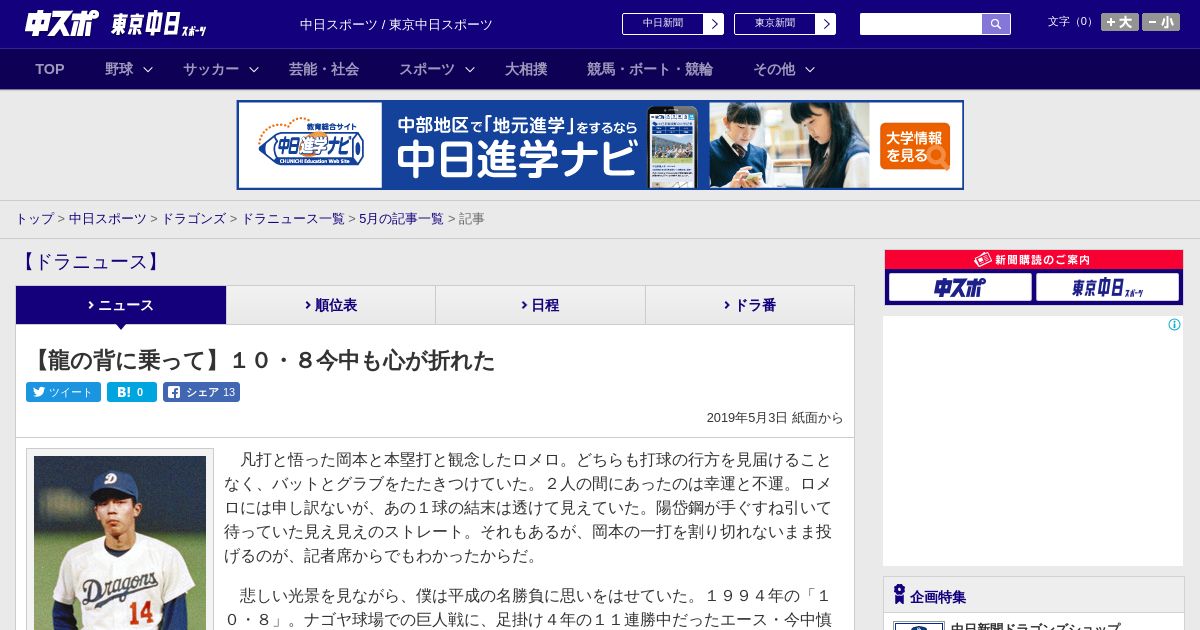
Task: Share article with Twitter ツイート button
Action: (63, 392)
